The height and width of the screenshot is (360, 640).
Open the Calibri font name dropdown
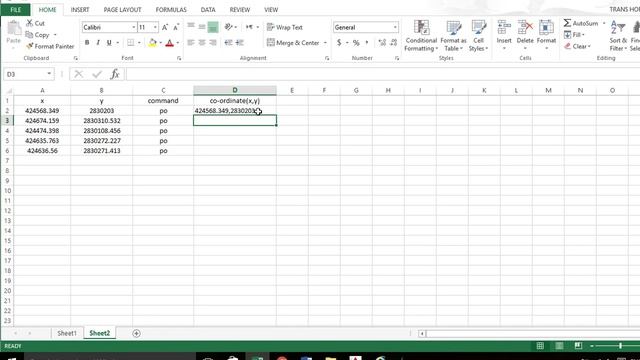point(133,27)
